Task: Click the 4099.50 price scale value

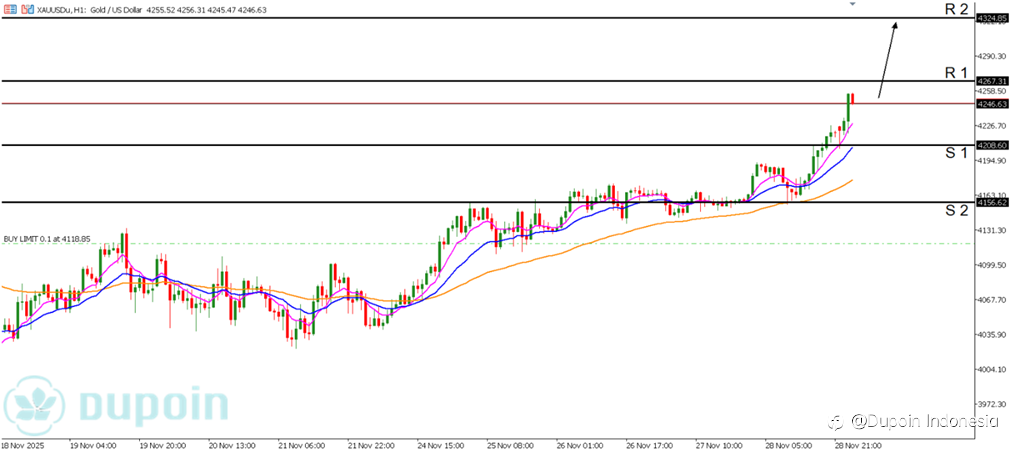Action: [993, 265]
